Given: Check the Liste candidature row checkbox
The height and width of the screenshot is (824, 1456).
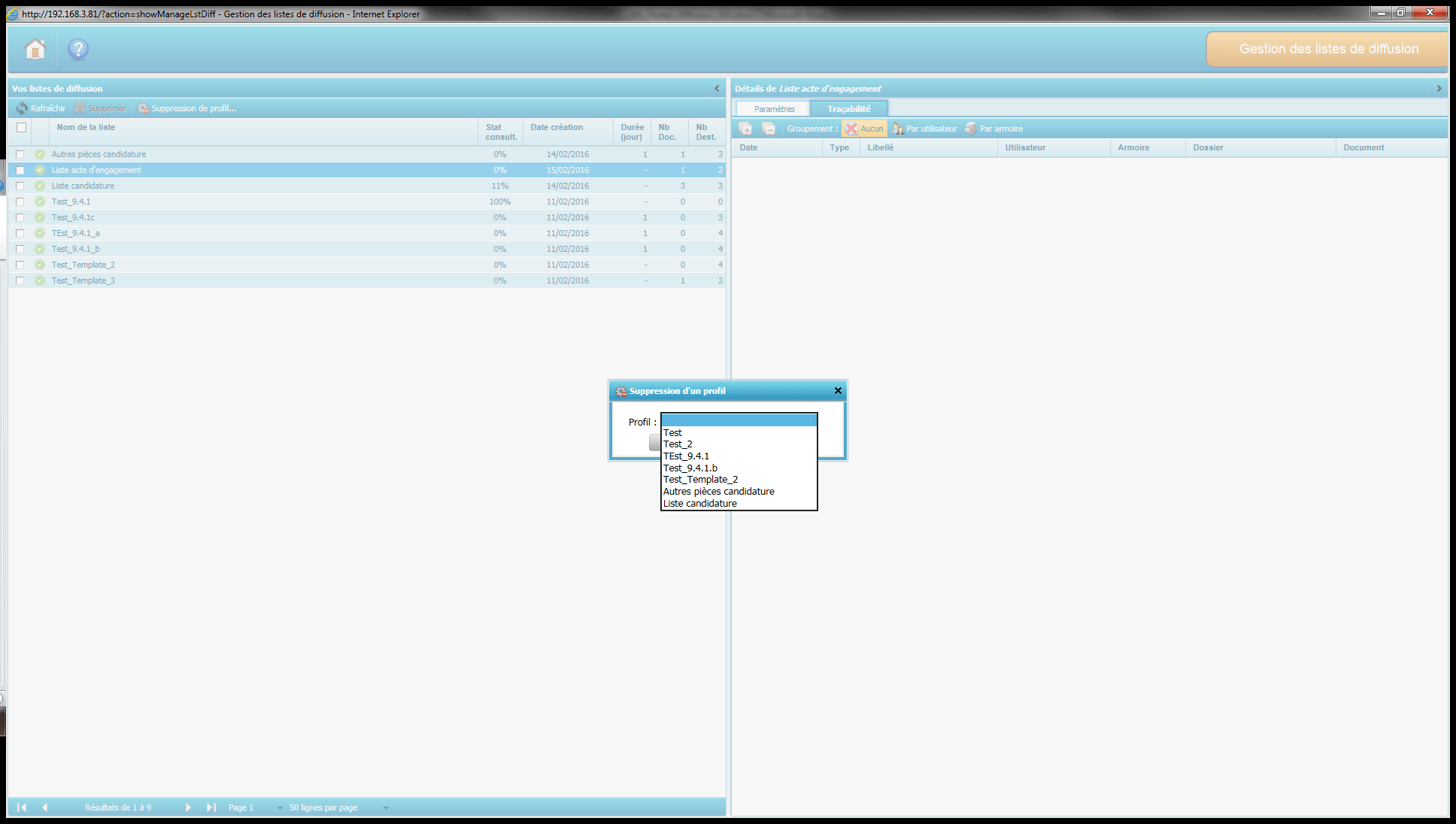Looking at the screenshot, I should pyautogui.click(x=20, y=186).
